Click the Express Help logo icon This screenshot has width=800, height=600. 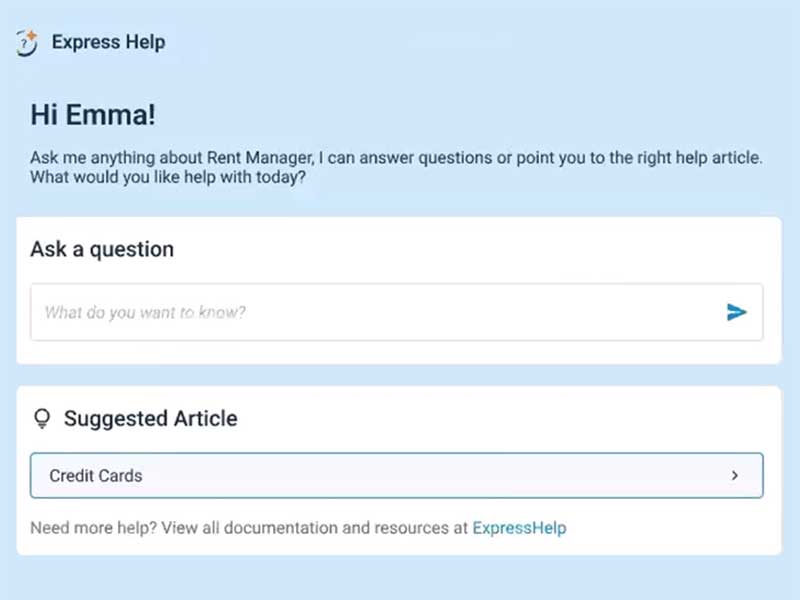coord(27,43)
